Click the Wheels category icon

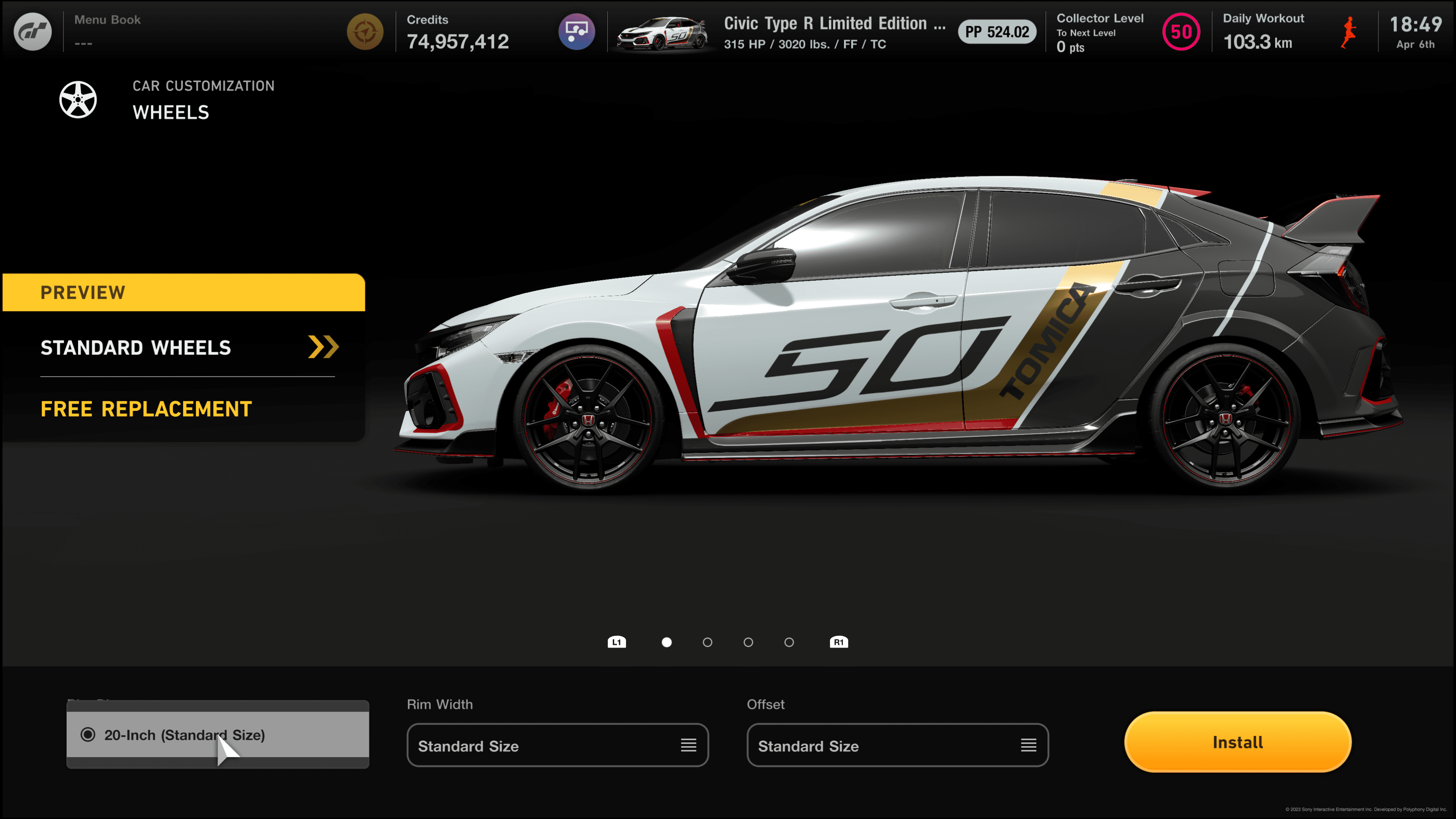pos(78,100)
